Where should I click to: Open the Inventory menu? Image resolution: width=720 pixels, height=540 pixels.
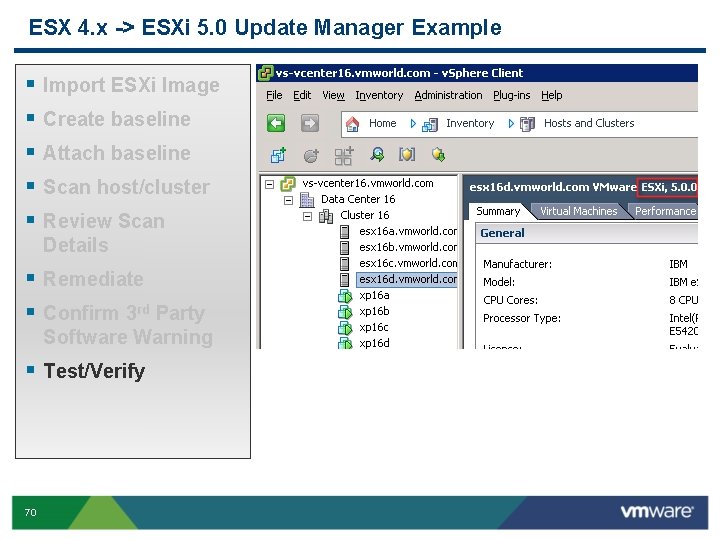[x=379, y=95]
